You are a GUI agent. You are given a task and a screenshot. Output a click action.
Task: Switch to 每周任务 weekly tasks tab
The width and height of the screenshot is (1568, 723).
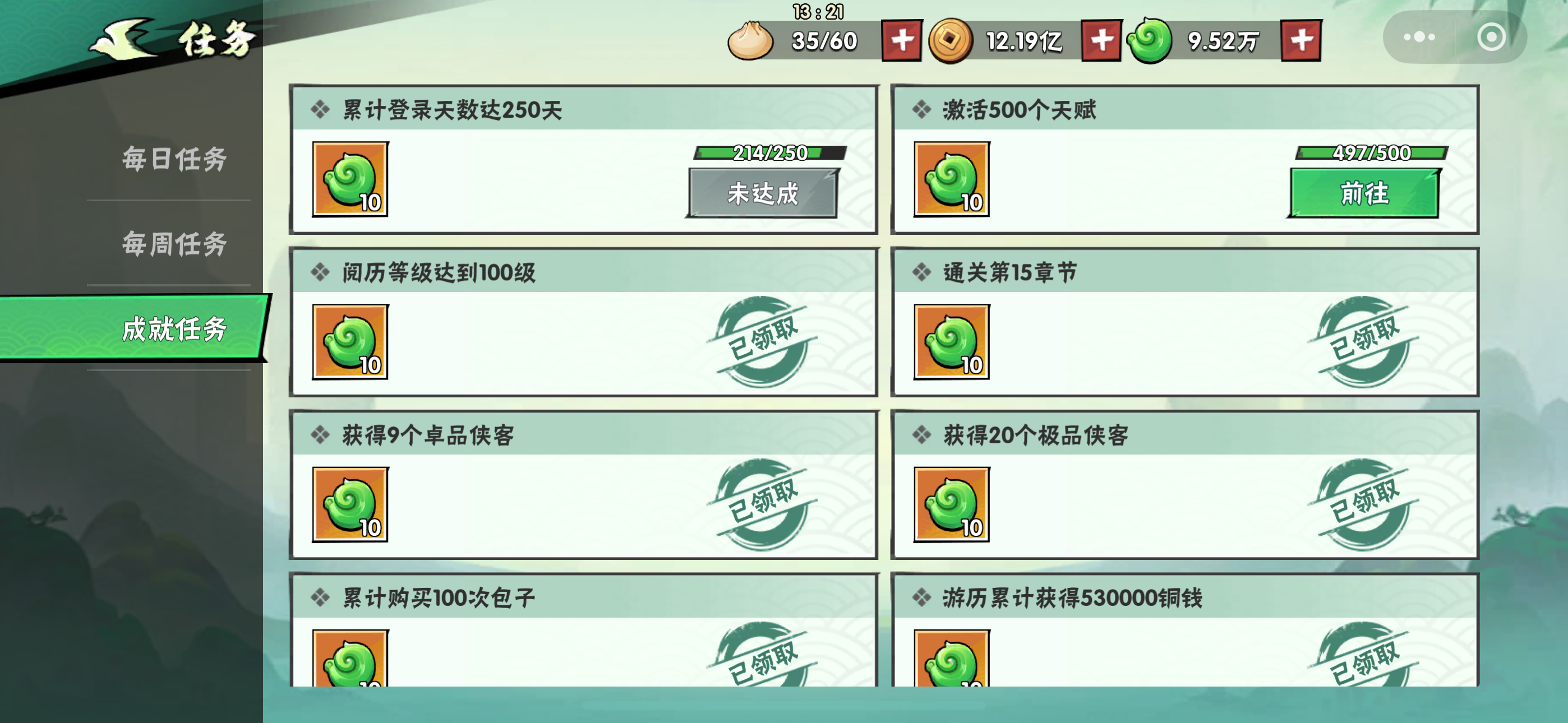pos(174,244)
